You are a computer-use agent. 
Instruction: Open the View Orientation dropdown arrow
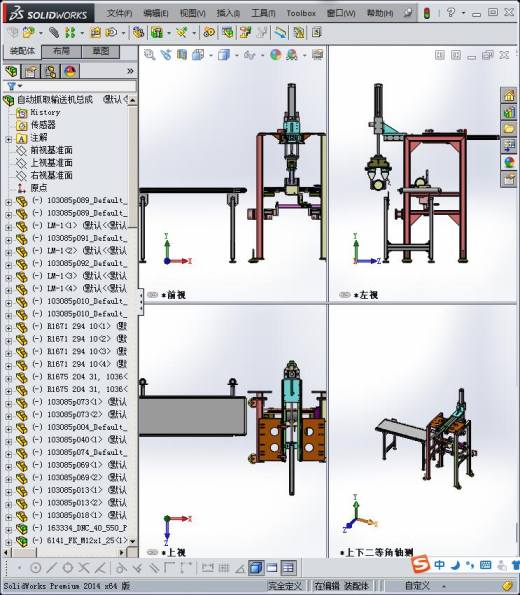pos(211,56)
